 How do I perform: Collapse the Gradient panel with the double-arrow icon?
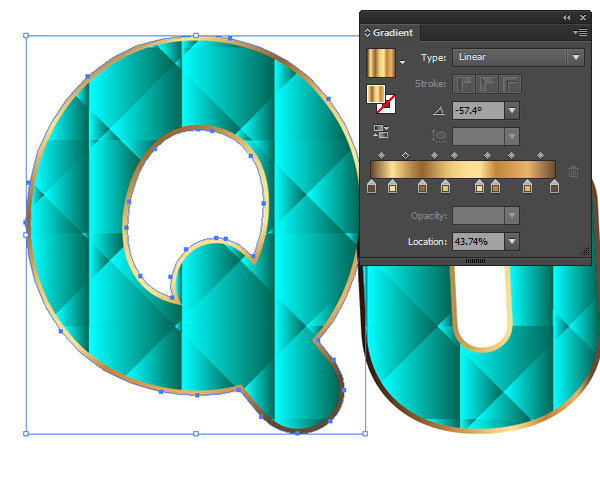click(x=566, y=18)
